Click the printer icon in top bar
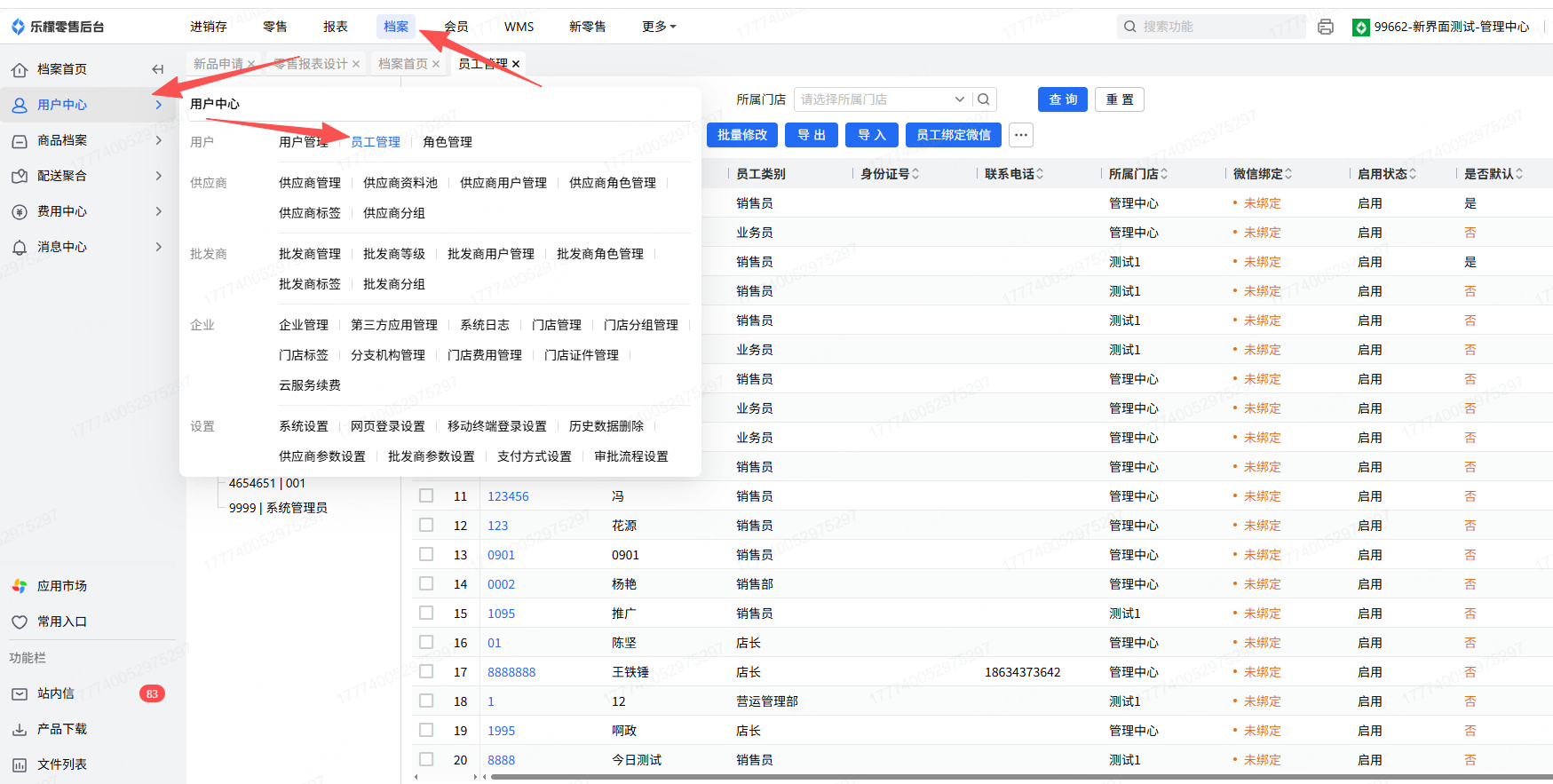Image resolution: width=1553 pixels, height=784 pixels. (1325, 27)
